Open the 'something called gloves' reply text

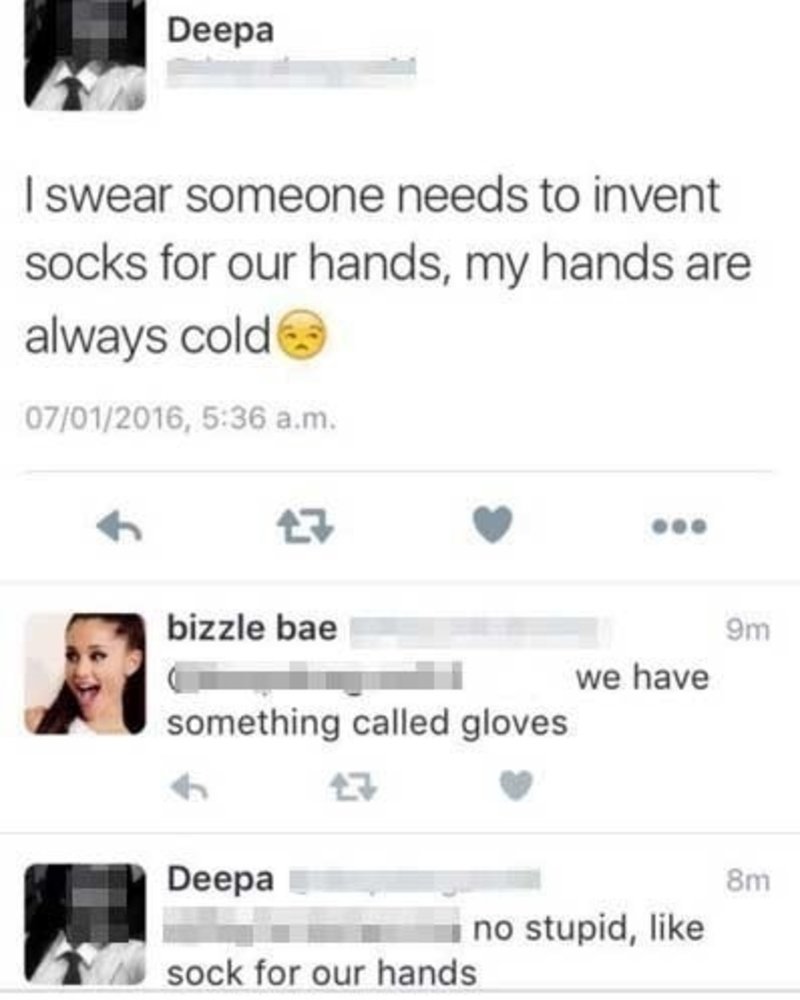pos(367,724)
